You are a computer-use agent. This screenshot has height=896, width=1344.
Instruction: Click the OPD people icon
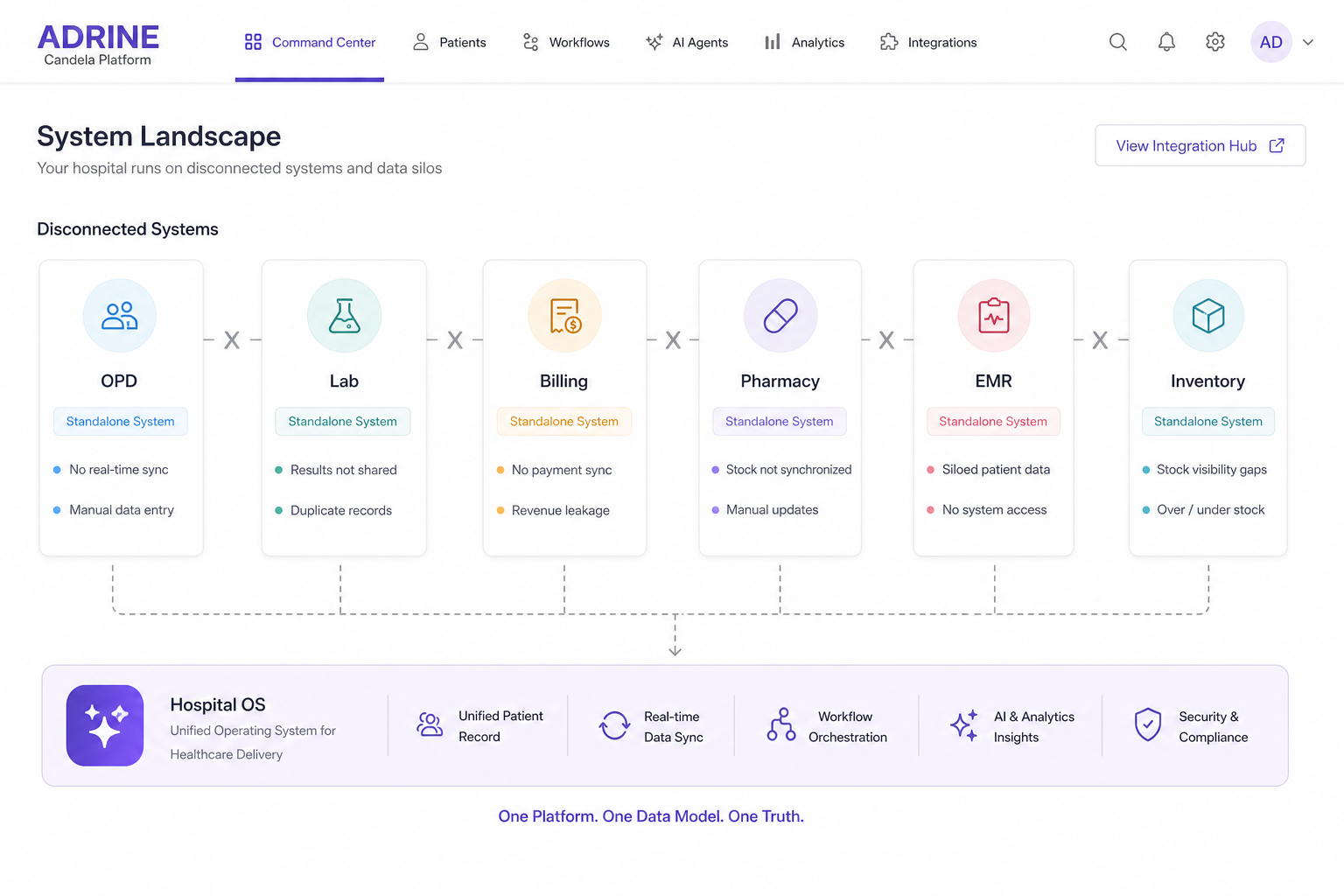pyautogui.click(x=120, y=316)
